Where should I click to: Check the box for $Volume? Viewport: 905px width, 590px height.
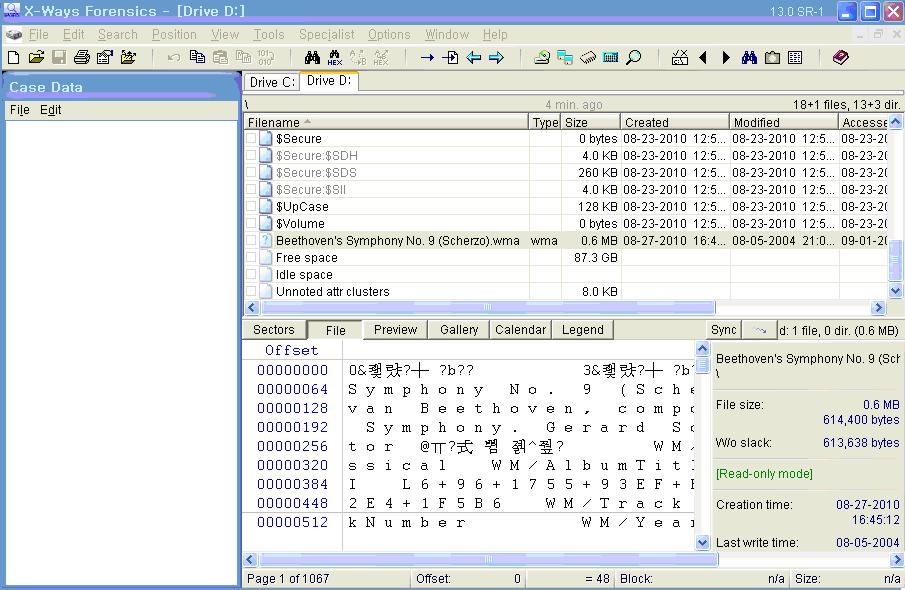click(251, 223)
